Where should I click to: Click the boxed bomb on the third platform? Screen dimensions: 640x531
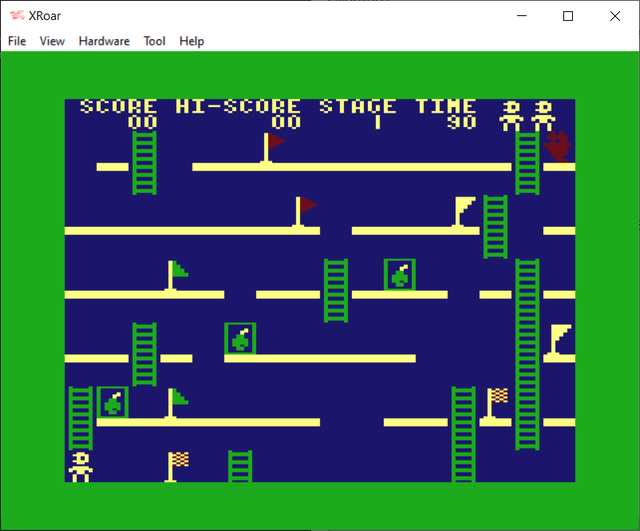point(400,275)
